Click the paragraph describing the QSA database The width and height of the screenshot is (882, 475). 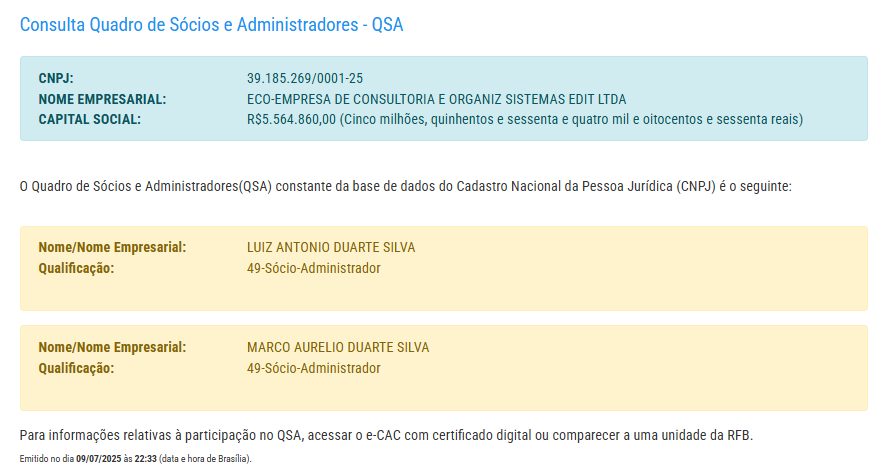point(405,186)
